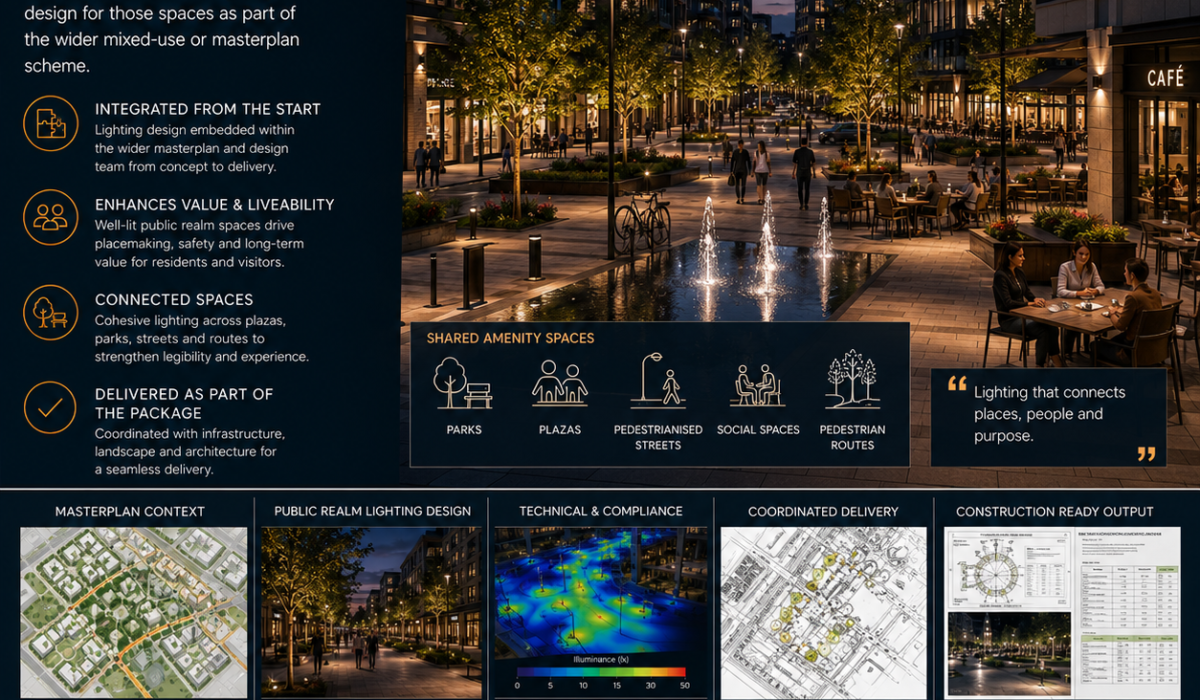
Task: Click the Connected Spaces tree and bench icon
Action: tap(50, 312)
